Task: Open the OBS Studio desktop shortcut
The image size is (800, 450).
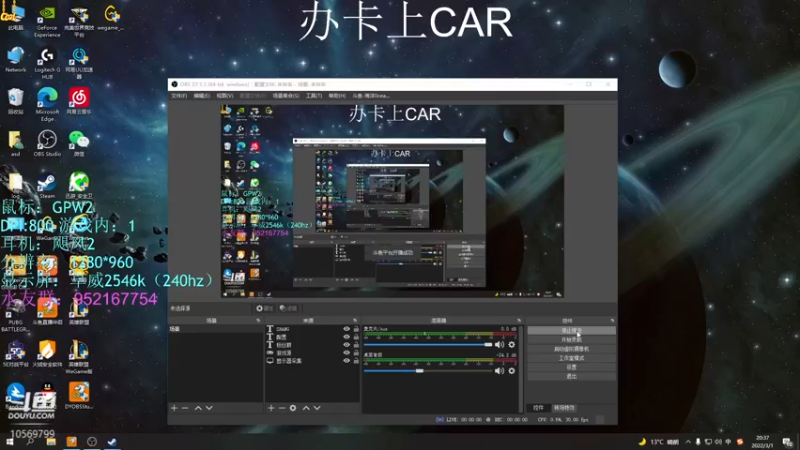Action: [47, 143]
